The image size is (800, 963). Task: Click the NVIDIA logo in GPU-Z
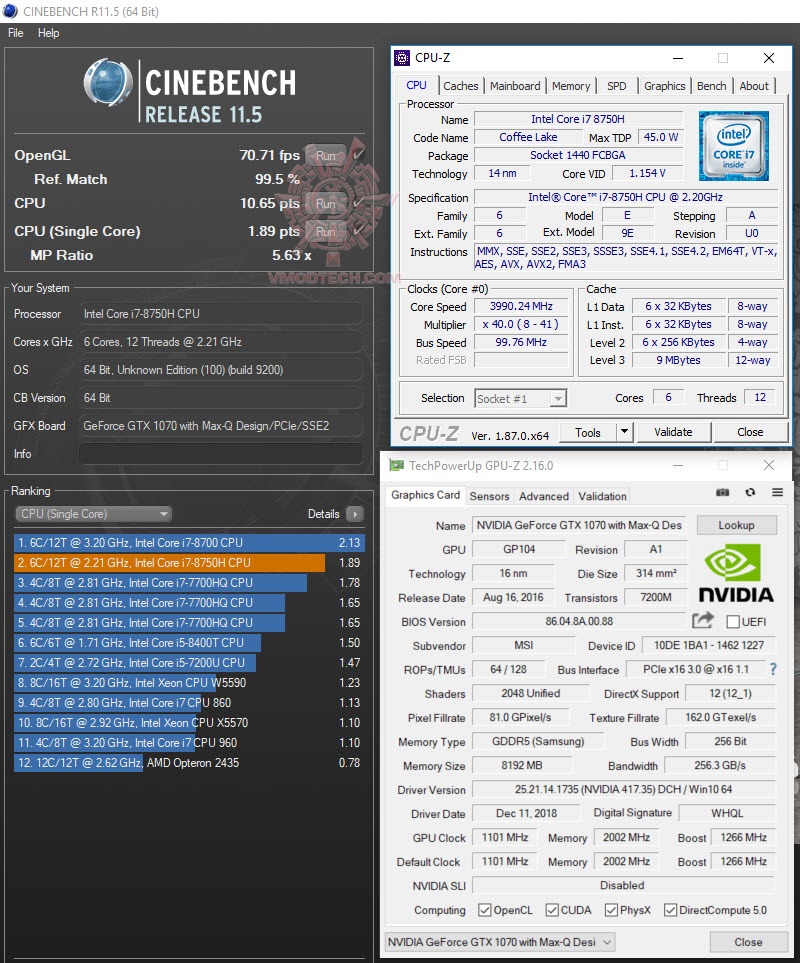(x=736, y=572)
